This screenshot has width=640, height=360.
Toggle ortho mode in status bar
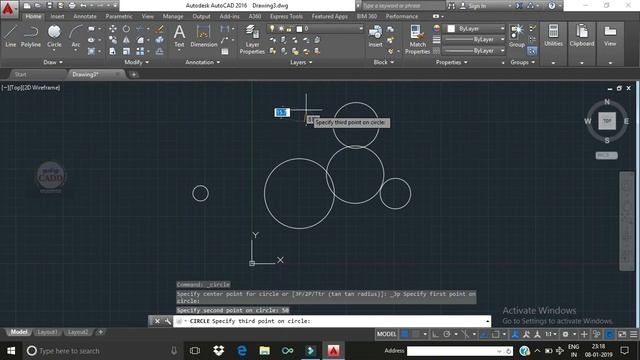pyautogui.click(x=436, y=334)
